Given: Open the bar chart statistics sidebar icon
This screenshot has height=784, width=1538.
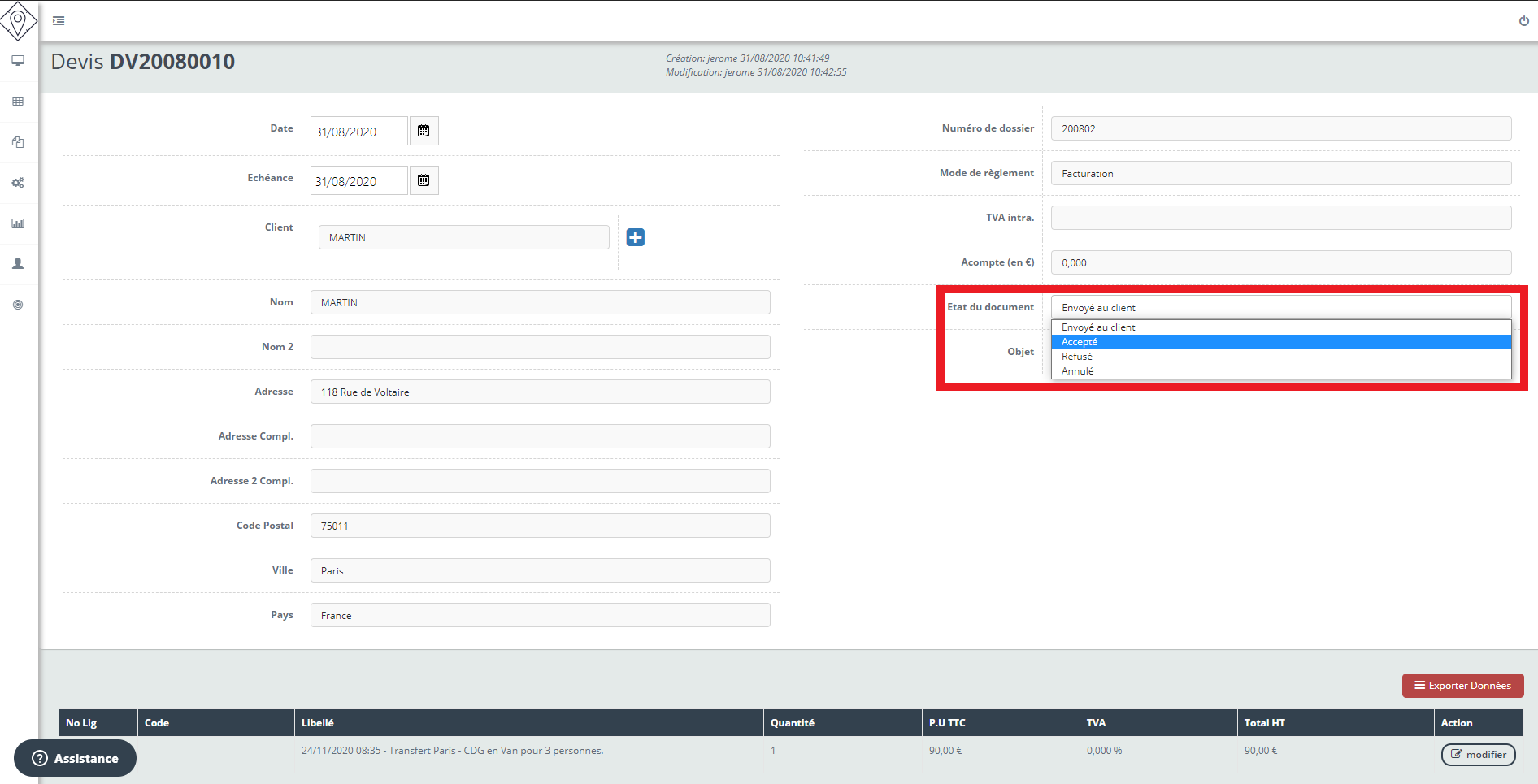Looking at the screenshot, I should pos(18,223).
